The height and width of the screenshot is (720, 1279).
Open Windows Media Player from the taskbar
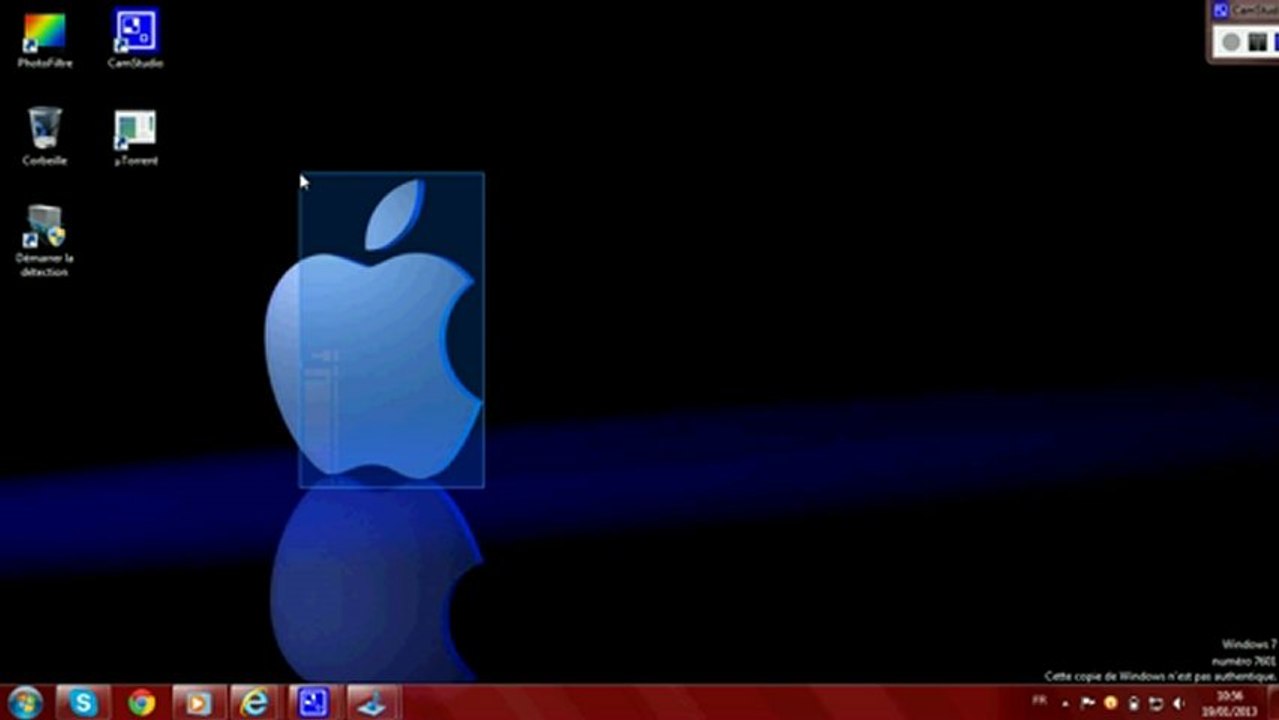tap(199, 703)
